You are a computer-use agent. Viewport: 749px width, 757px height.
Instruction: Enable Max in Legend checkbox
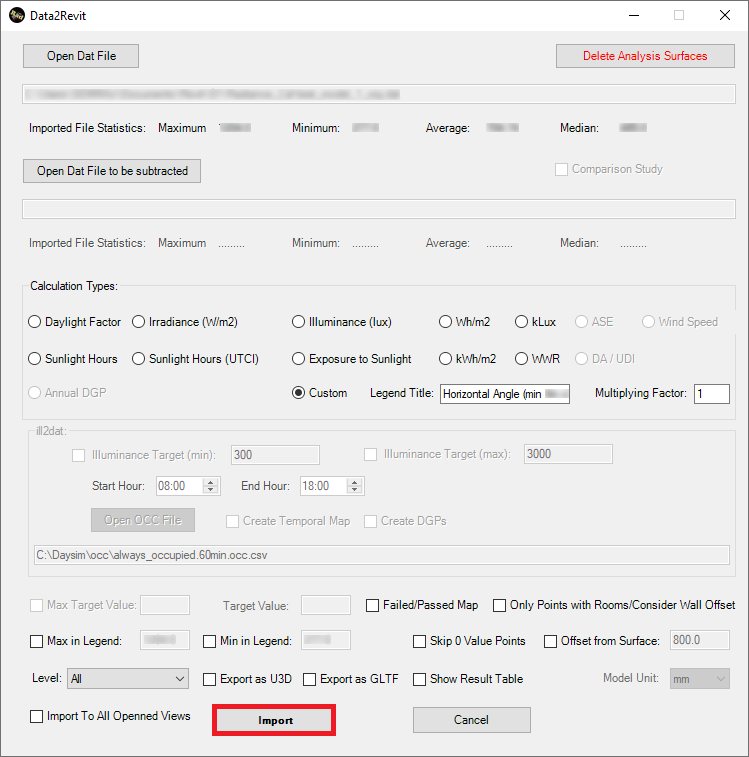pos(36,642)
